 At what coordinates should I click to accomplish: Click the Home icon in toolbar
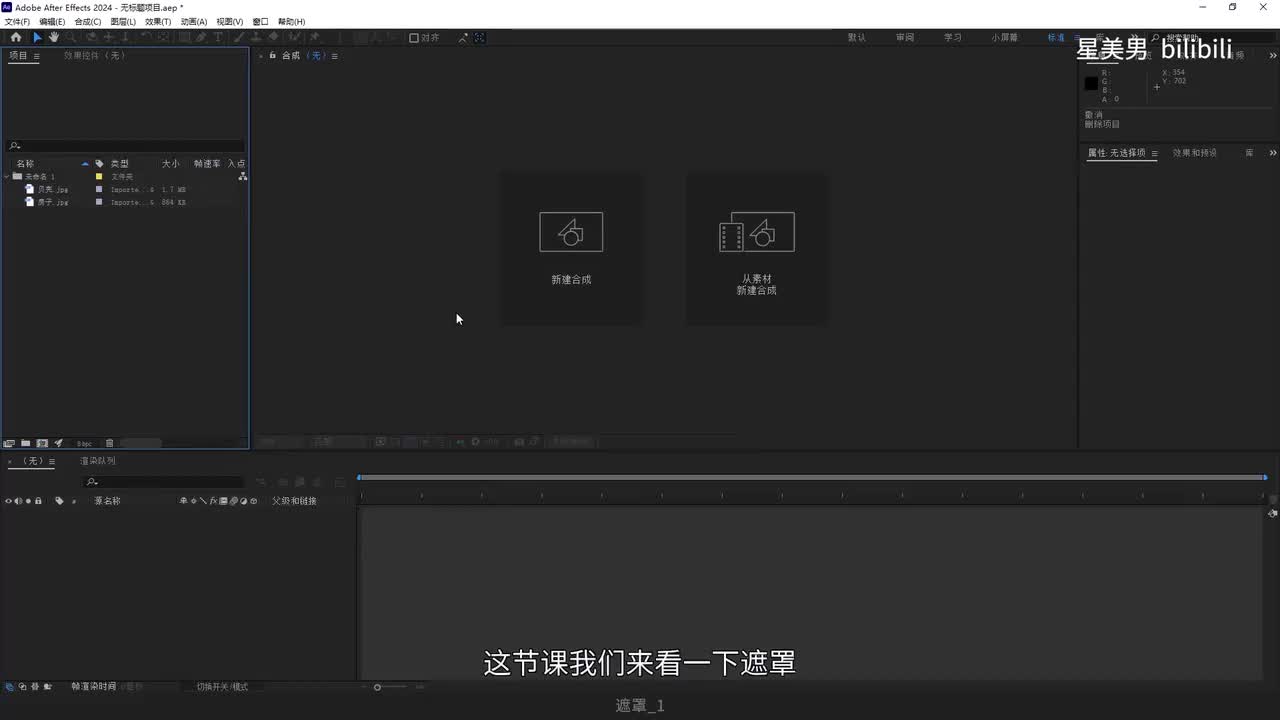pos(16,37)
